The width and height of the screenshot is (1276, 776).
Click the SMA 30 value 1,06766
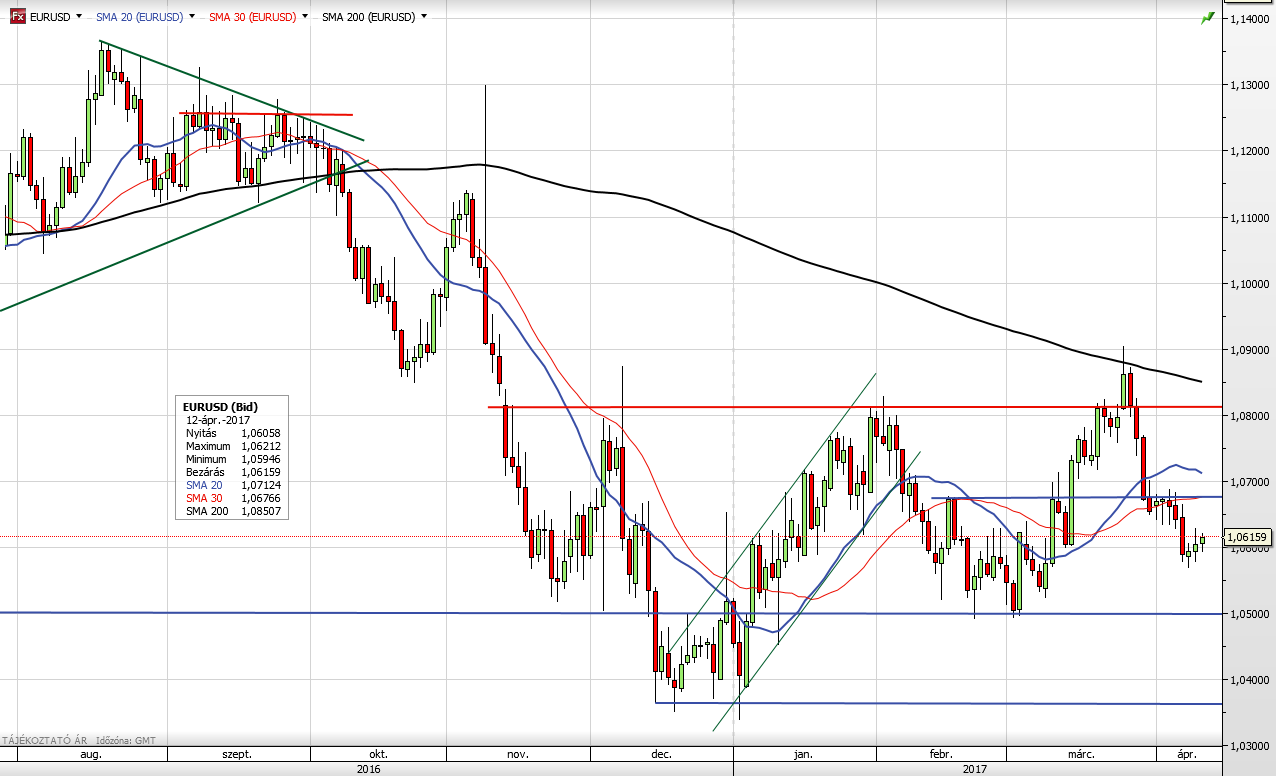coord(261,498)
